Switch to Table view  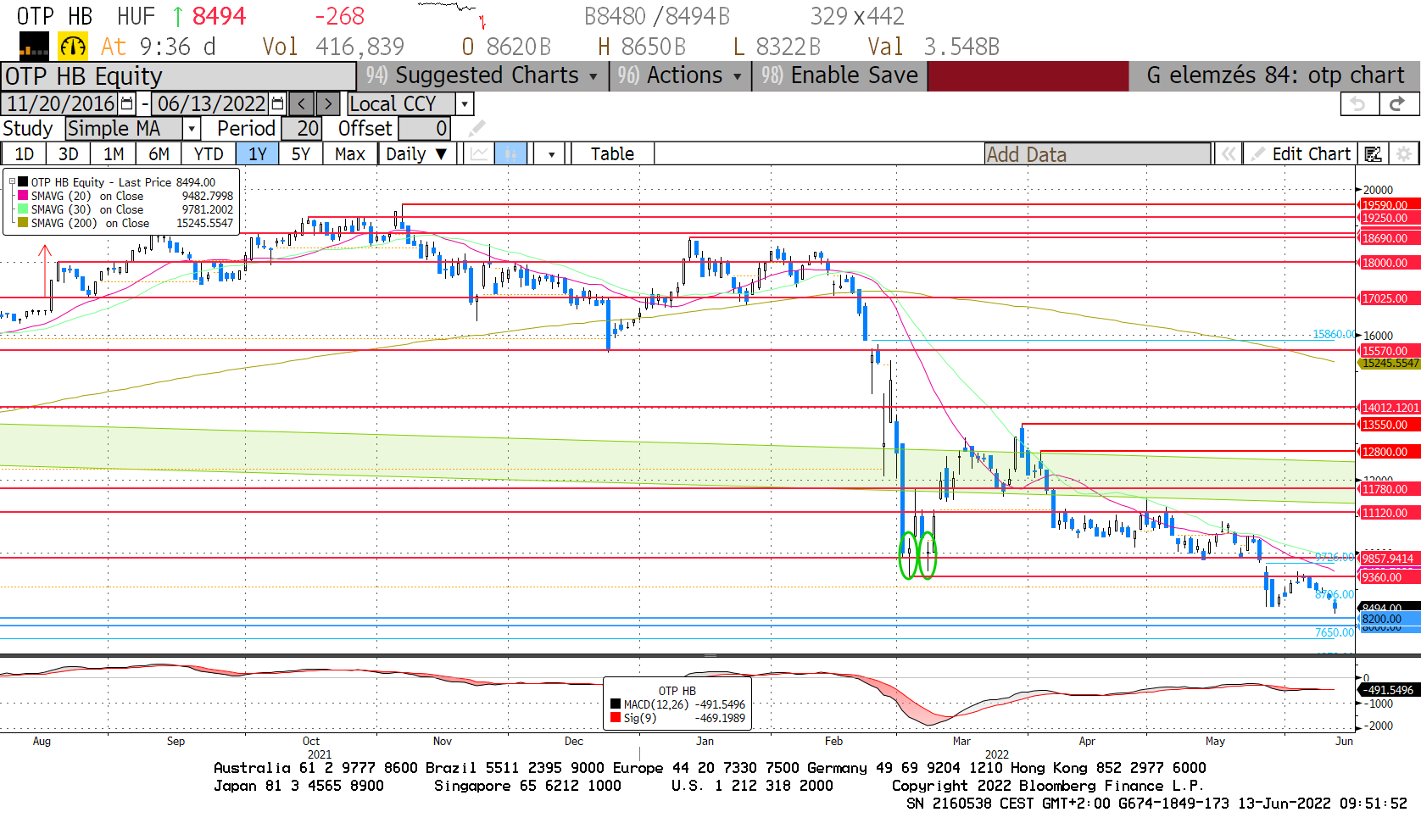(612, 153)
